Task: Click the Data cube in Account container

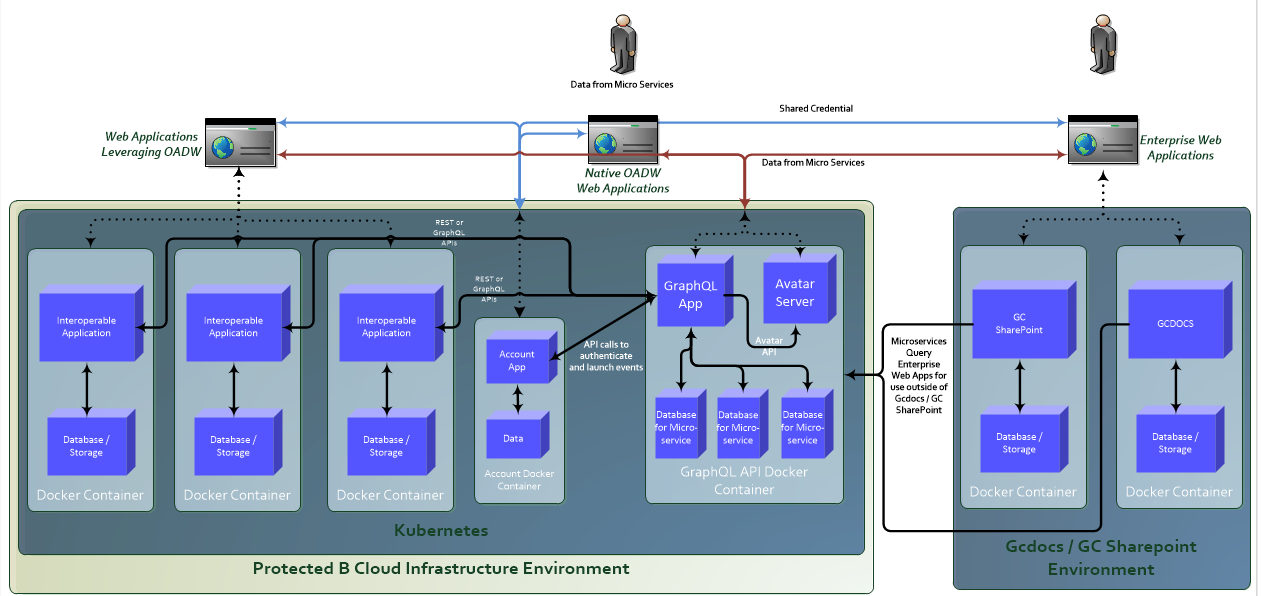Action: click(x=516, y=437)
